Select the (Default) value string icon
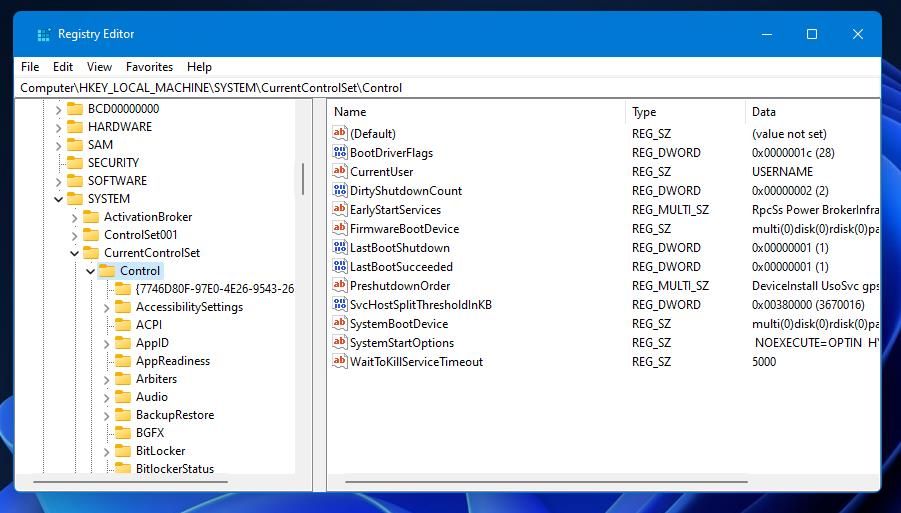 (x=340, y=133)
